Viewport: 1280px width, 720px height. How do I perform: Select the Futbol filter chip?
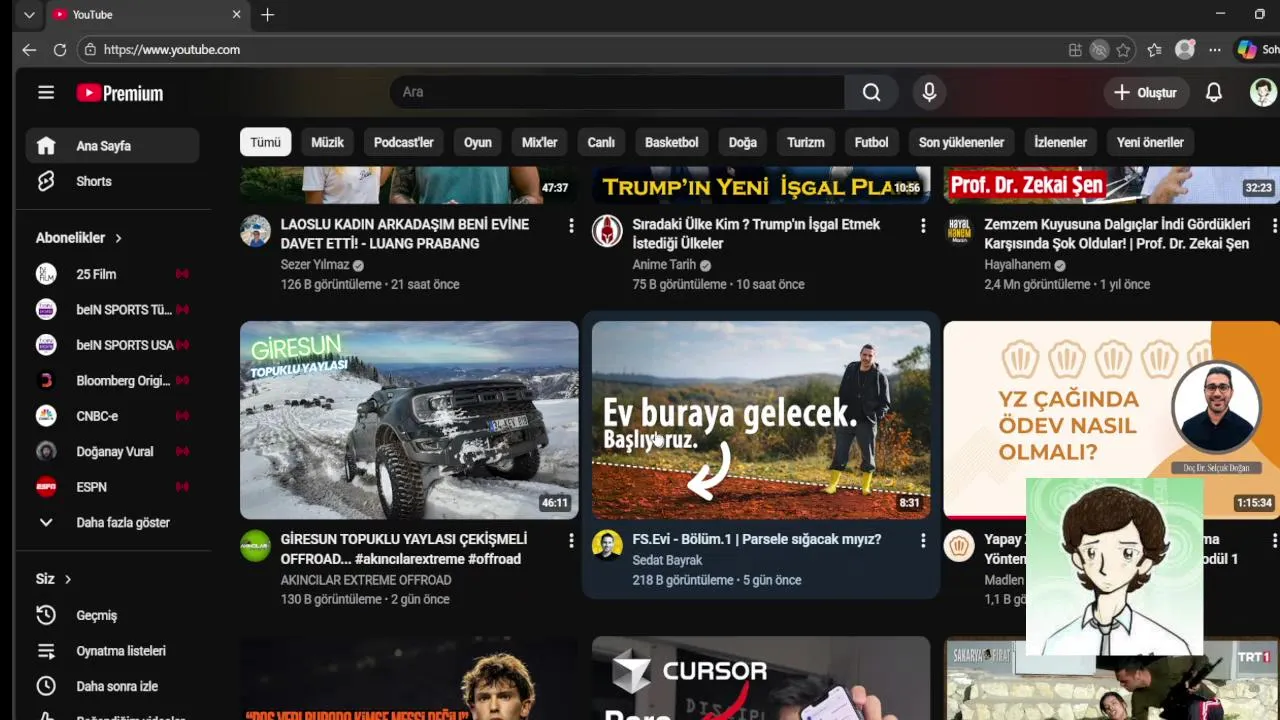tap(871, 142)
